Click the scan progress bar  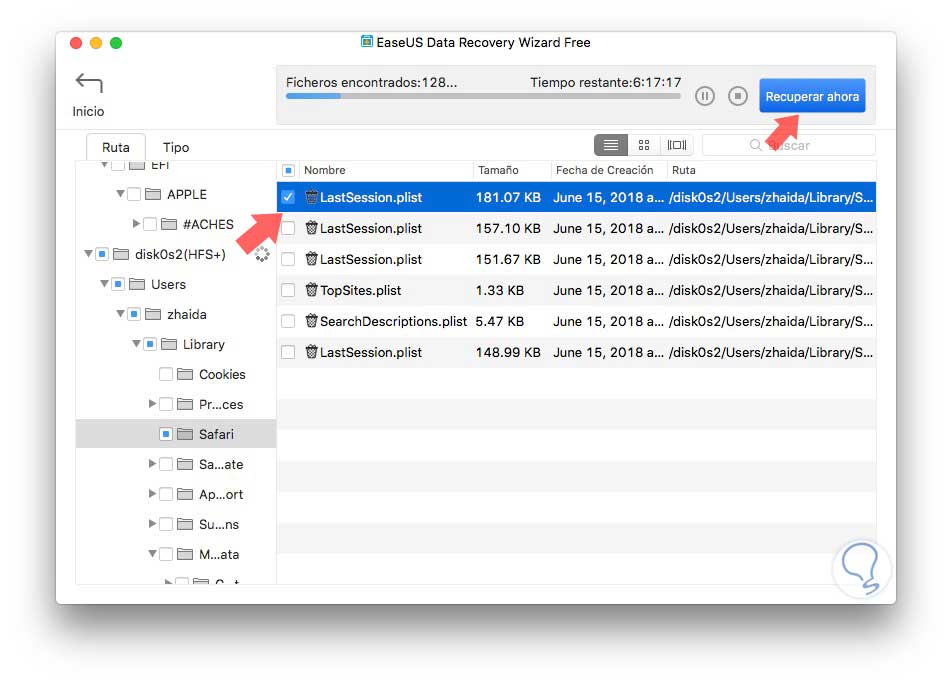pyautogui.click(x=483, y=96)
